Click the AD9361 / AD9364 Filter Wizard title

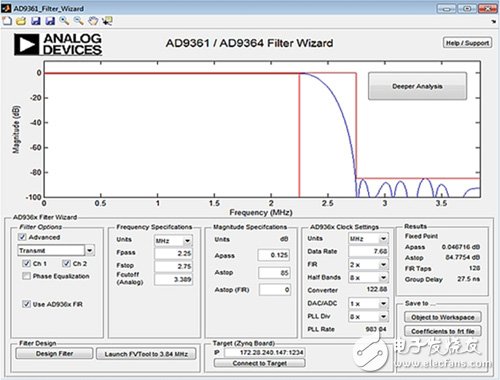pos(249,43)
